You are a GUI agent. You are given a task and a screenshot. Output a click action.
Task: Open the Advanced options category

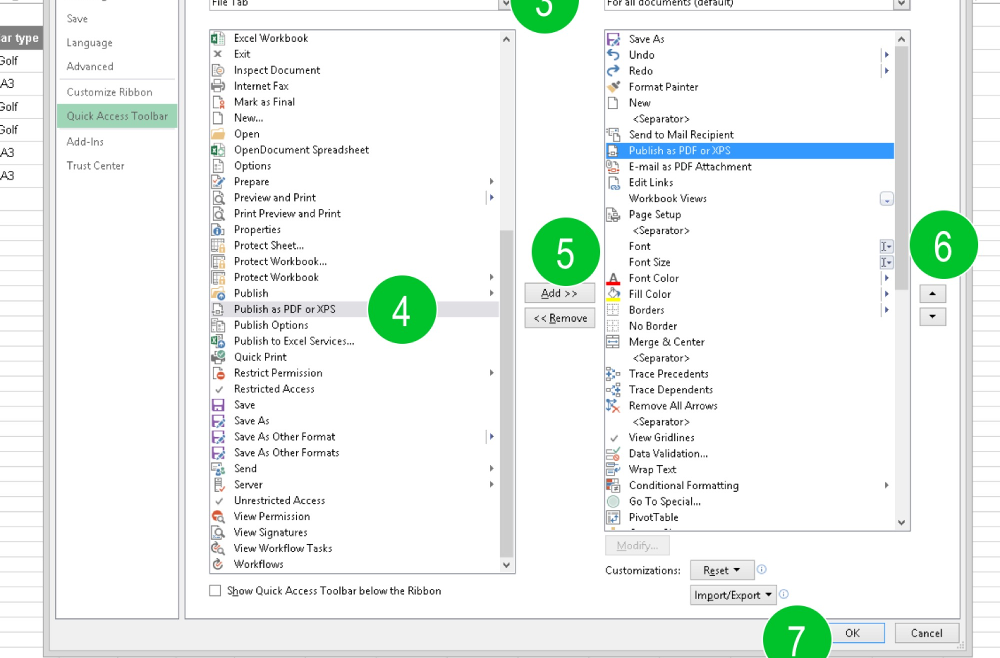(x=117, y=66)
